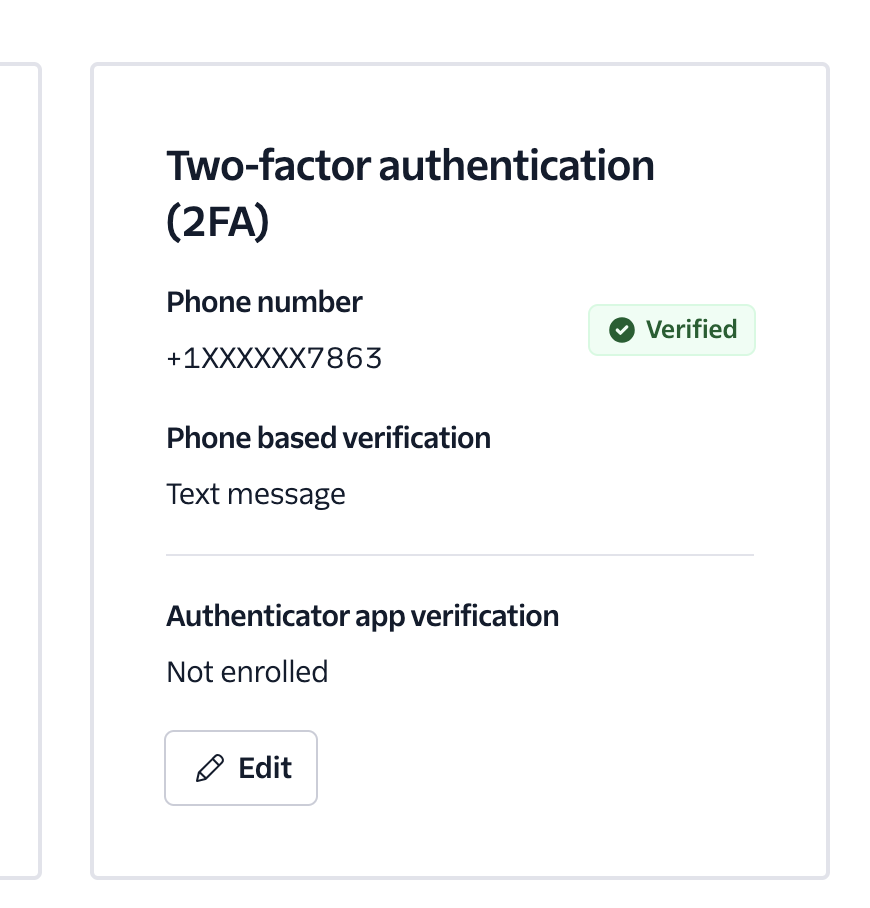Screen dimensions: 870x908
Task: Click the green checkmark Verified icon
Action: coord(622,330)
